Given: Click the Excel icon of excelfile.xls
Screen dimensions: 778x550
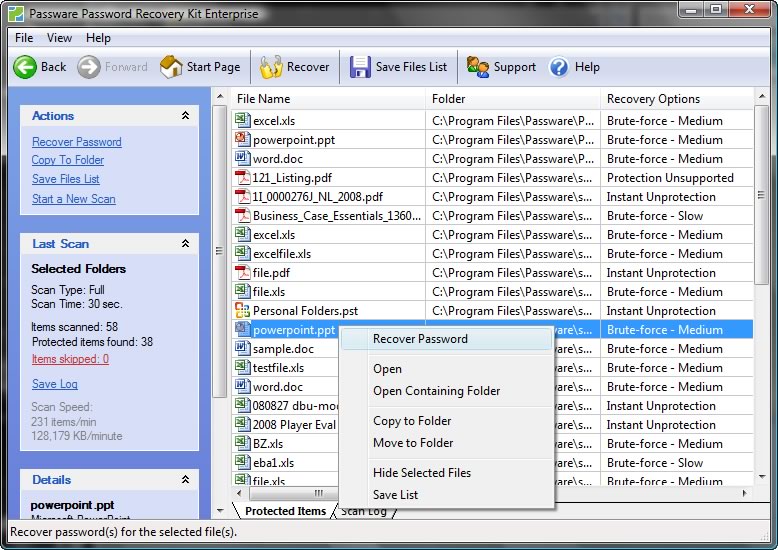Looking at the screenshot, I should (243, 253).
